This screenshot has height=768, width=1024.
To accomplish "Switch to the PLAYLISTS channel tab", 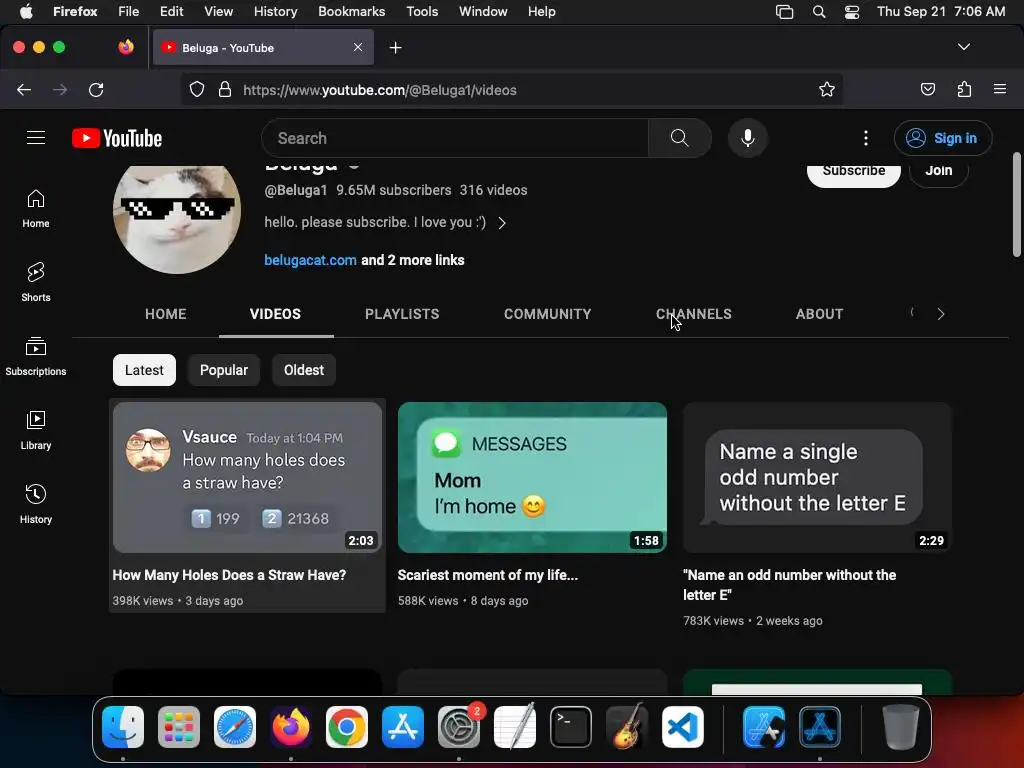I will pyautogui.click(x=402, y=314).
